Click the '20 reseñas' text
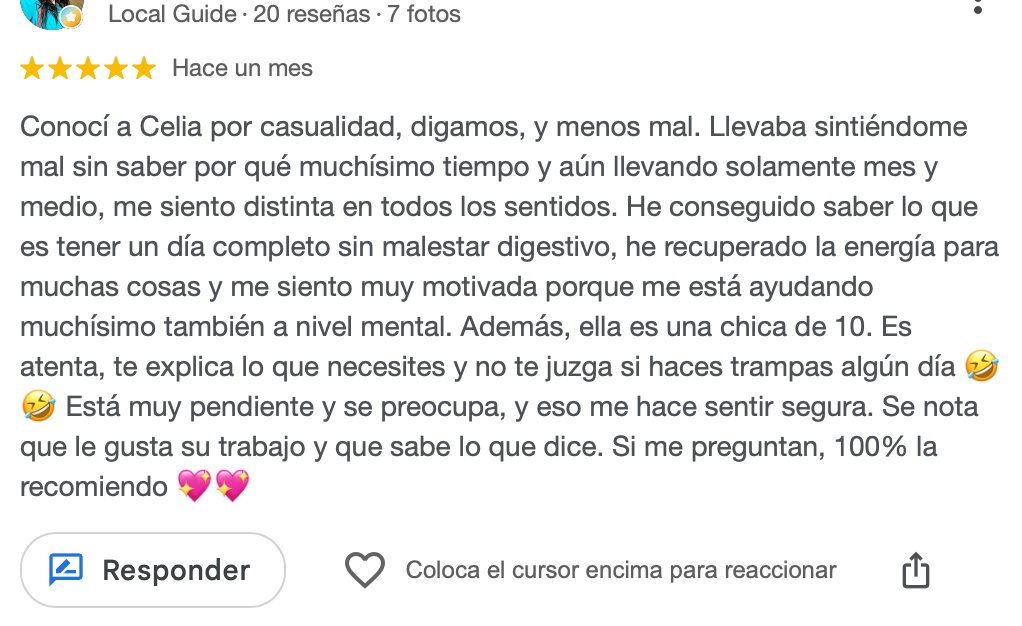The image size is (1022, 626). pyautogui.click(x=312, y=14)
